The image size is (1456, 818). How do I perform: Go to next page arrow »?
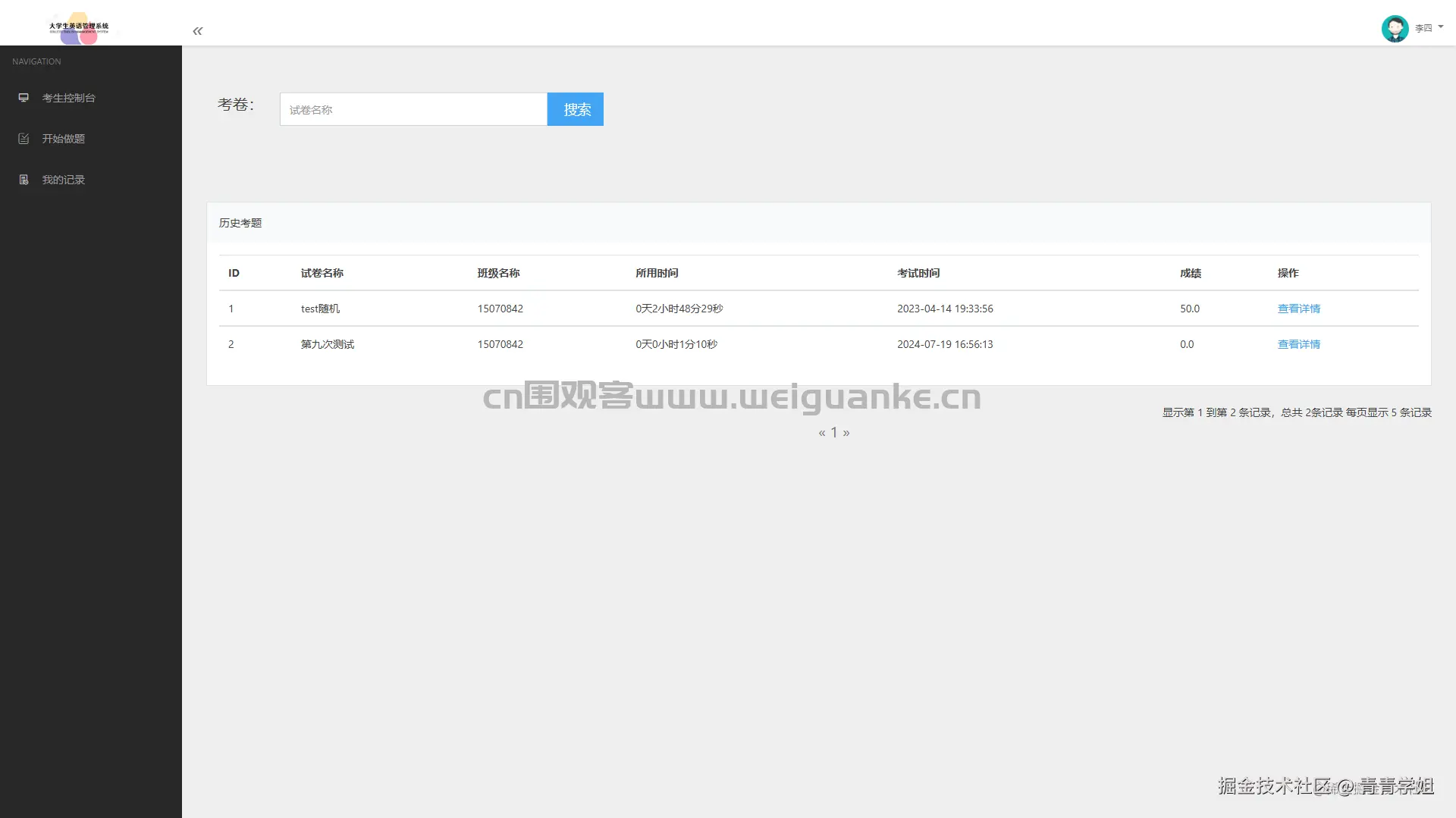click(x=846, y=433)
